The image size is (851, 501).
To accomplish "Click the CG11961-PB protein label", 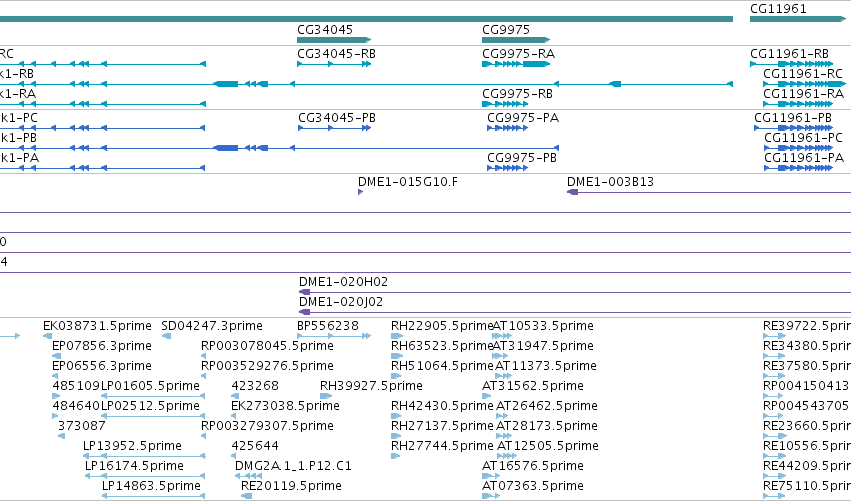I will [x=793, y=118].
